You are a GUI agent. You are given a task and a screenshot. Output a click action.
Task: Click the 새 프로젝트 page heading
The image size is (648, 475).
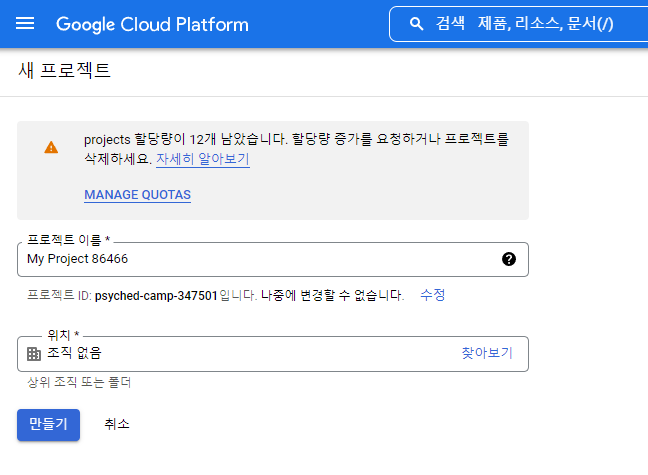click(x=64, y=70)
